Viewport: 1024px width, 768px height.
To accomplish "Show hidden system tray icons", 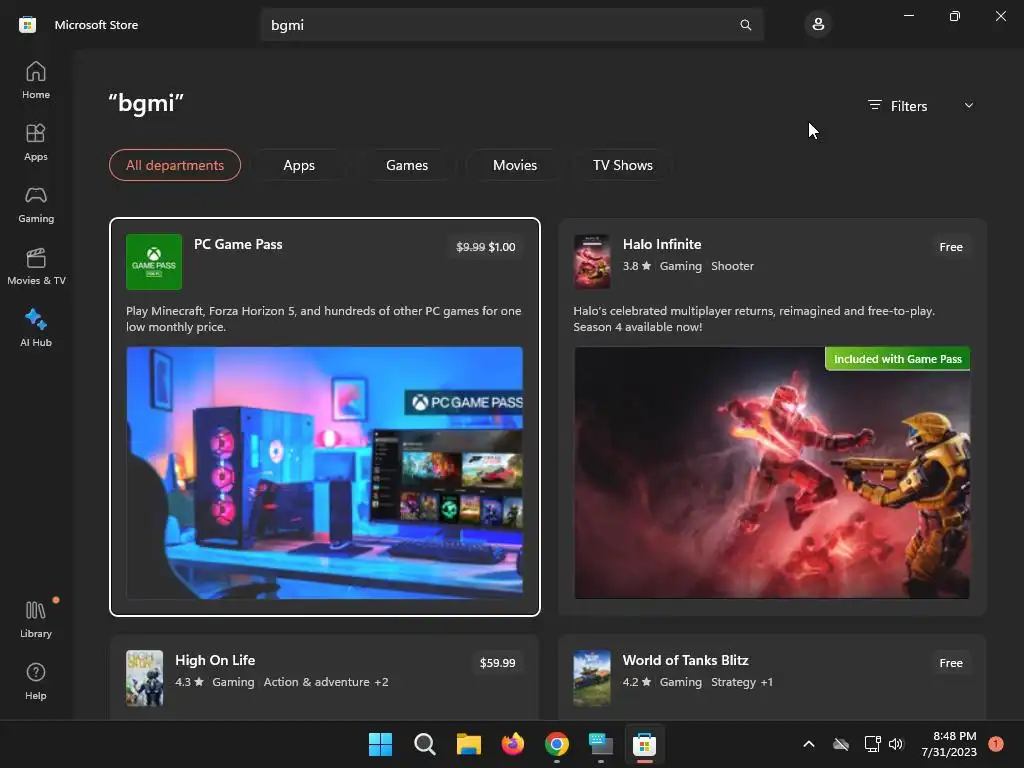I will 808,744.
